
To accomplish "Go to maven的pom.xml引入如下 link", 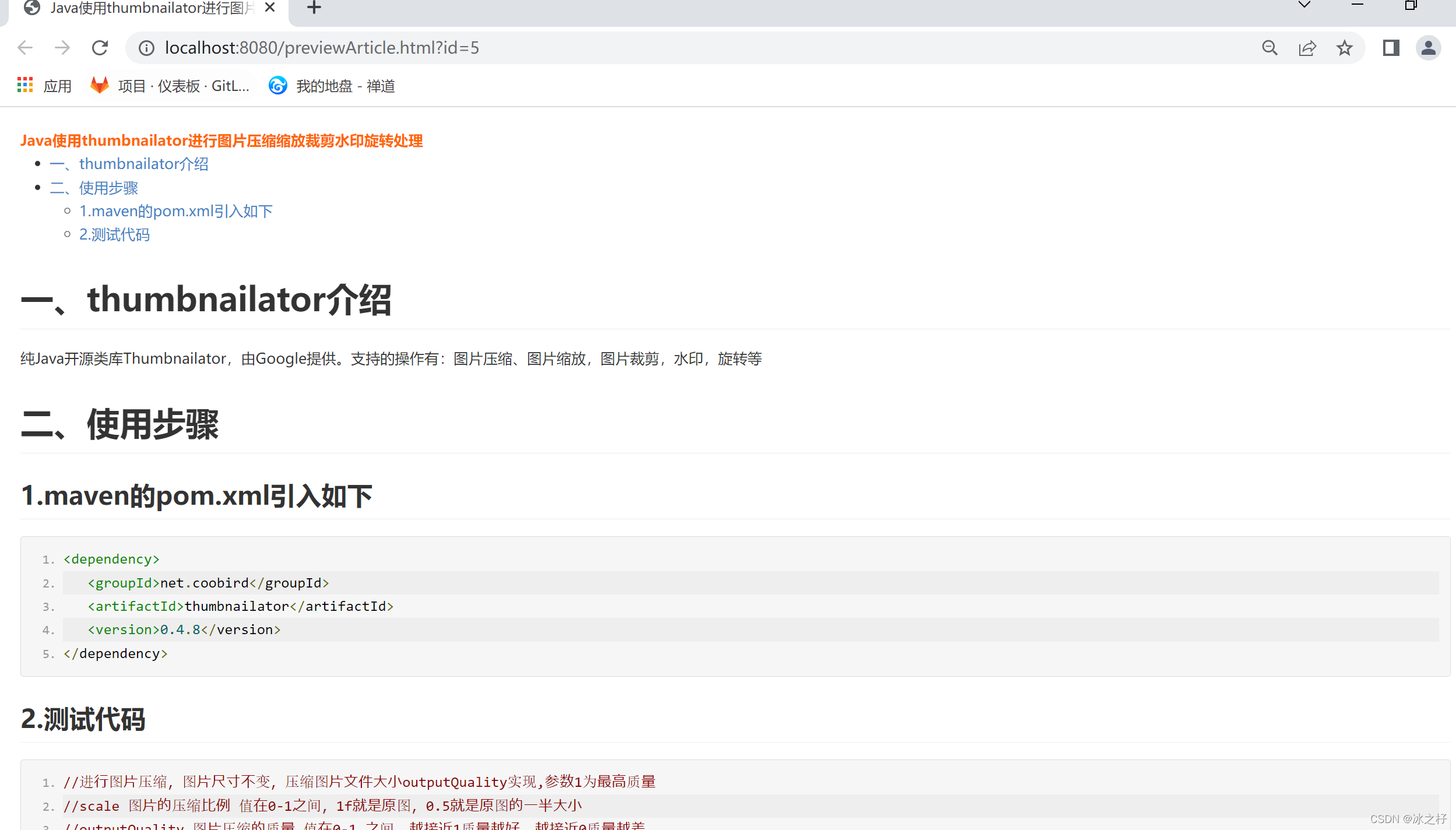I will click(176, 211).
